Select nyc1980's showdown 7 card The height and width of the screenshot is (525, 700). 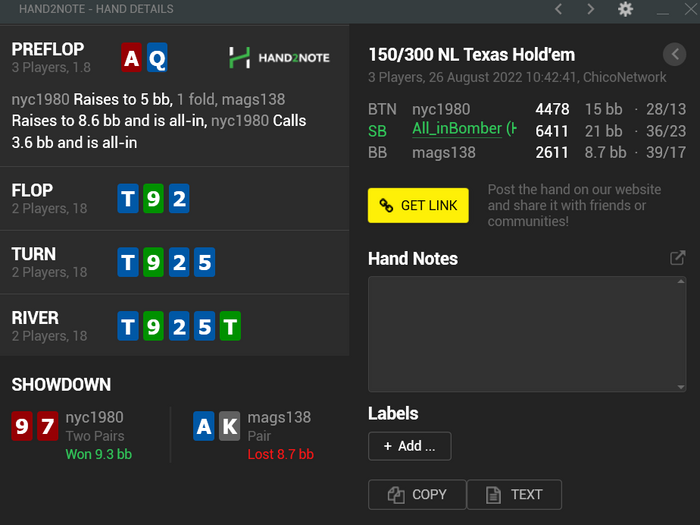(x=48, y=426)
